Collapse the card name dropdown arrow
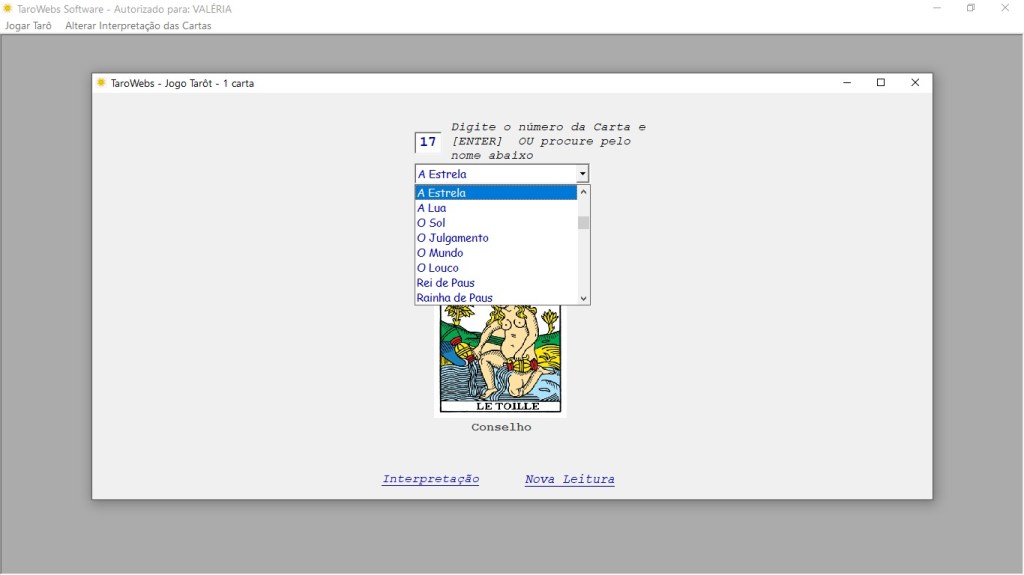The image size is (1024, 575). (x=582, y=174)
